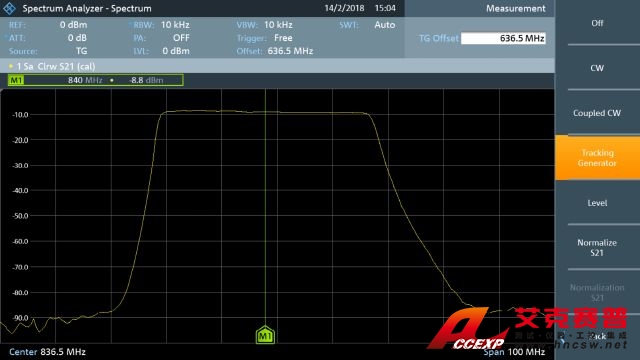Image resolution: width=640 pixels, height=360 pixels.
Task: Open the Level setting softkey
Action: click(597, 203)
